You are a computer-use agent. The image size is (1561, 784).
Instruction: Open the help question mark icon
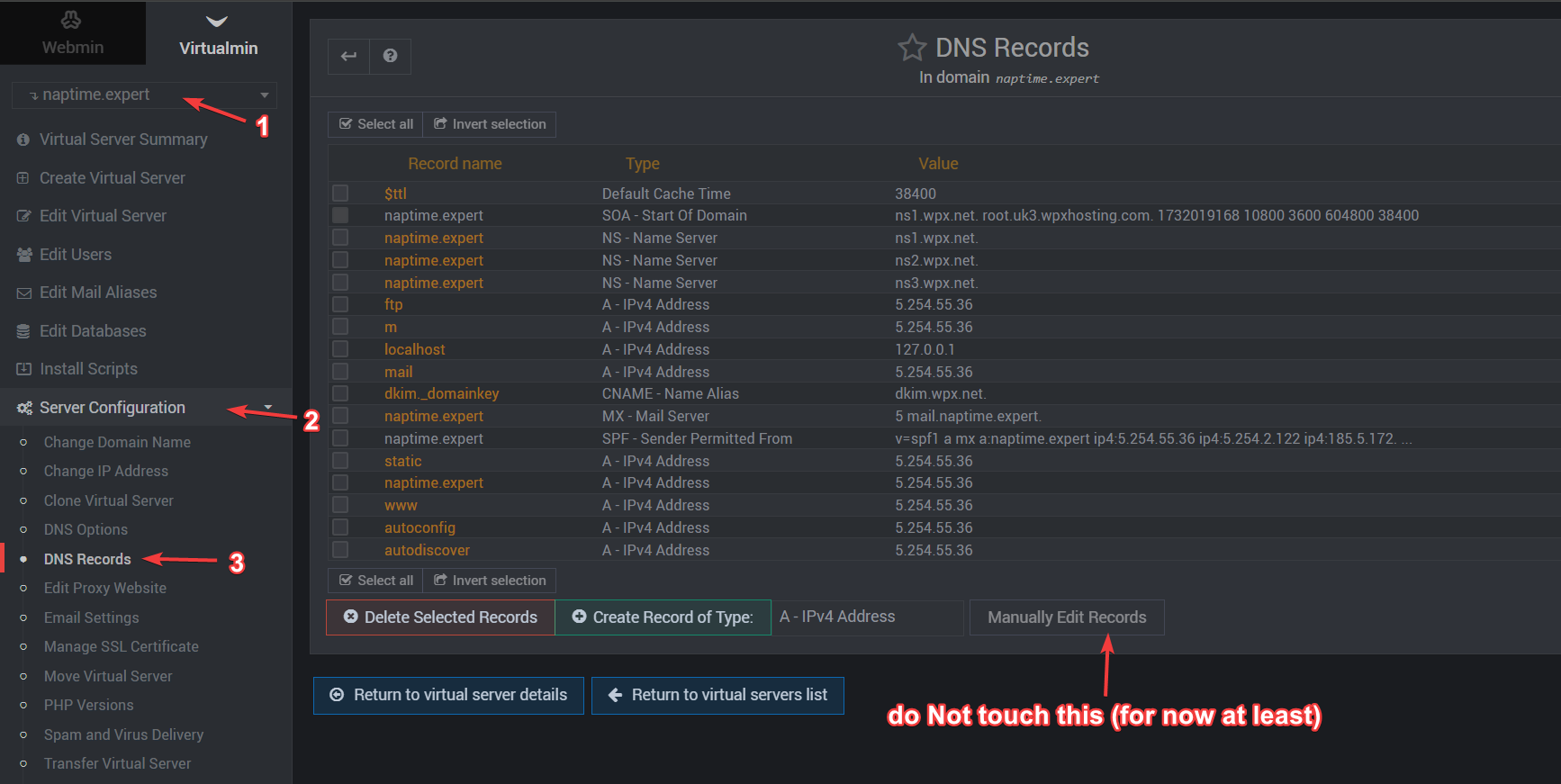tap(390, 56)
